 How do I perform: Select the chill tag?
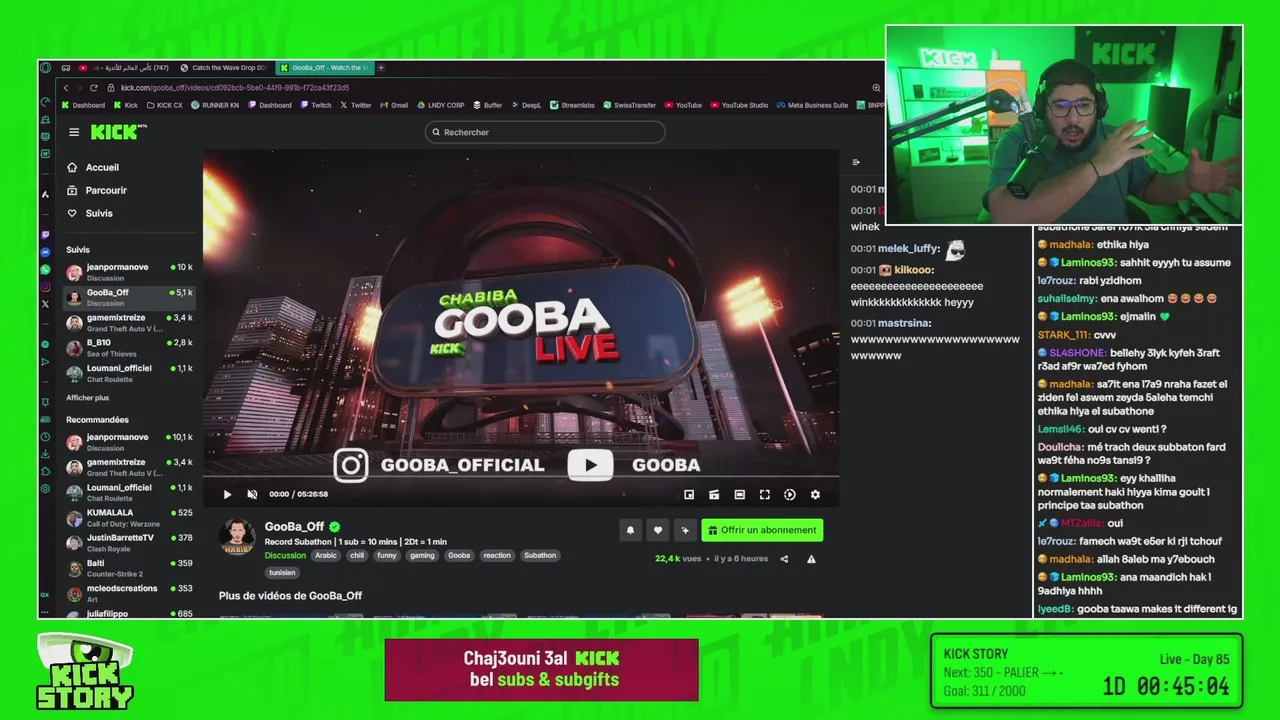(357, 555)
